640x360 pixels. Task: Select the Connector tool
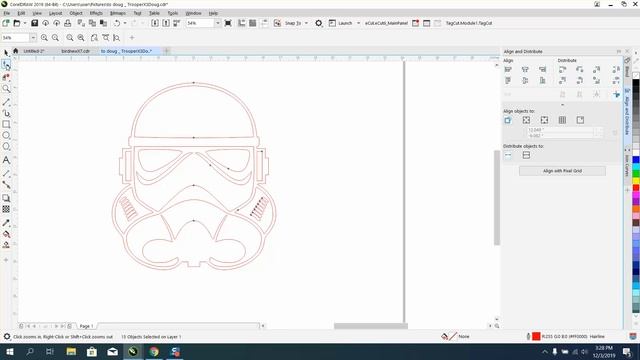coord(6,185)
